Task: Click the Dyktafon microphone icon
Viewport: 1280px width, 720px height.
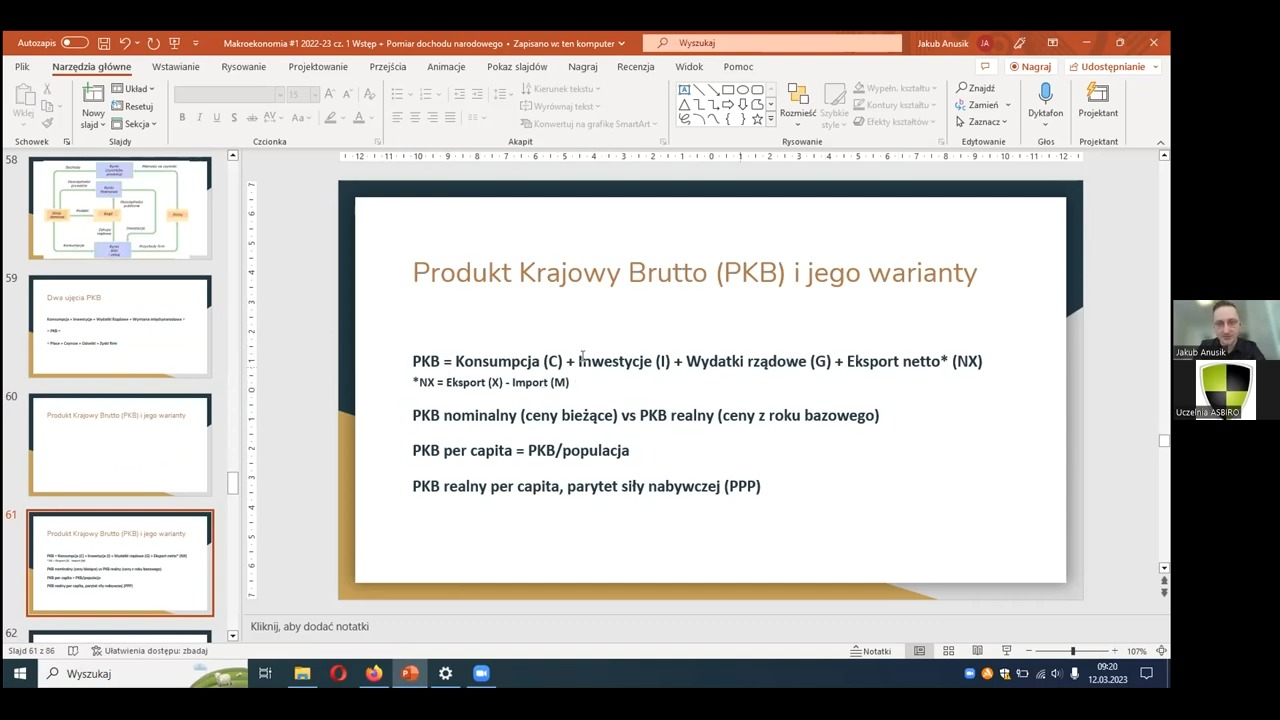Action: point(1045,94)
